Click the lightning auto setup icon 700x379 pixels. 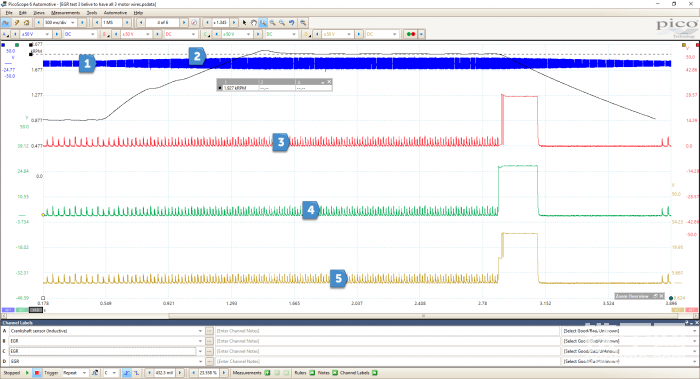[17, 22]
